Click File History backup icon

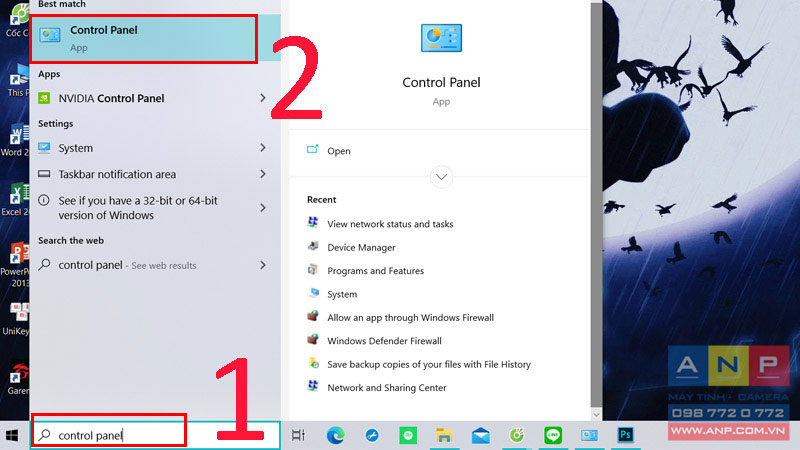pos(313,363)
